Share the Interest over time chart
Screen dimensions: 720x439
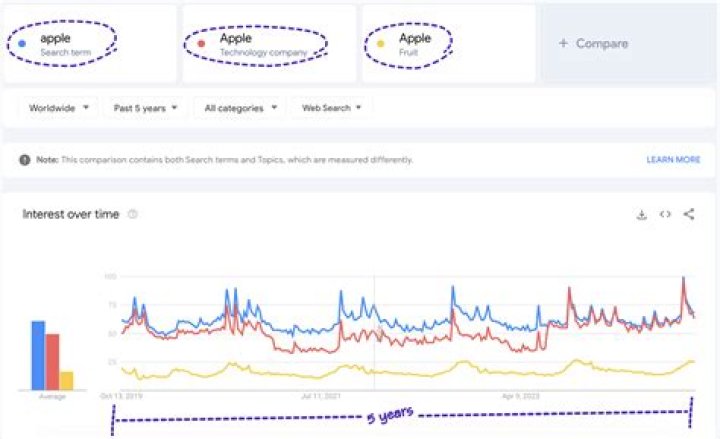pyautogui.click(x=689, y=214)
